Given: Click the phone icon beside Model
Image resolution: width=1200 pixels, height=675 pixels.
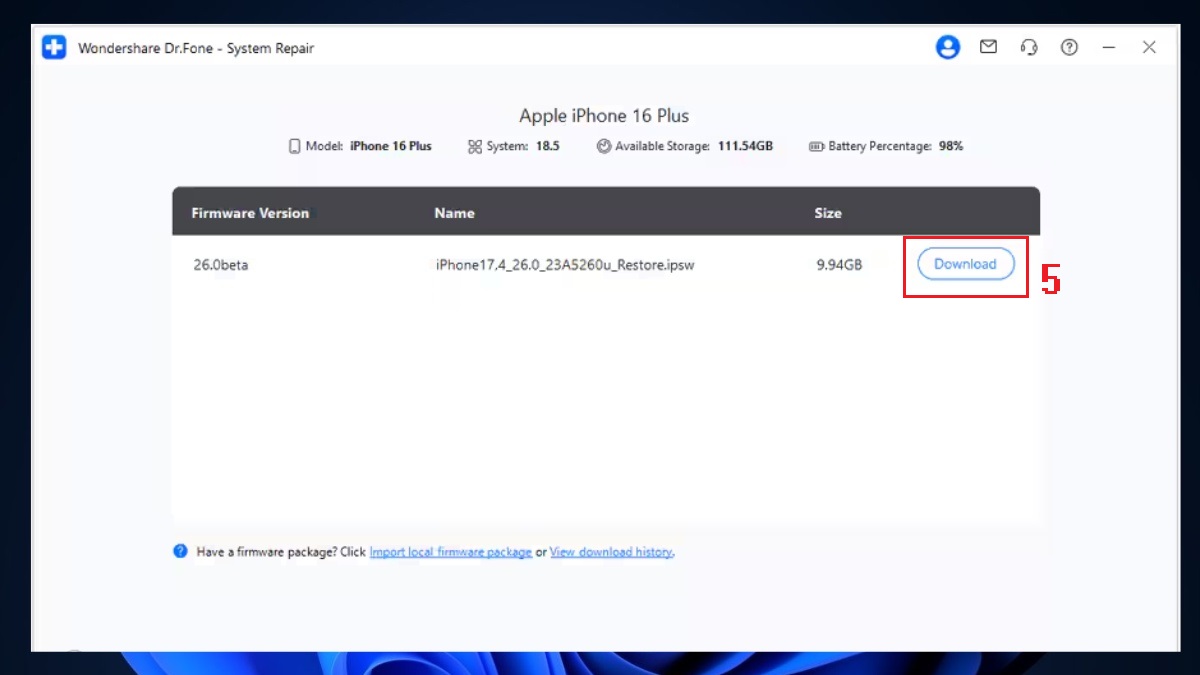Looking at the screenshot, I should coord(295,146).
